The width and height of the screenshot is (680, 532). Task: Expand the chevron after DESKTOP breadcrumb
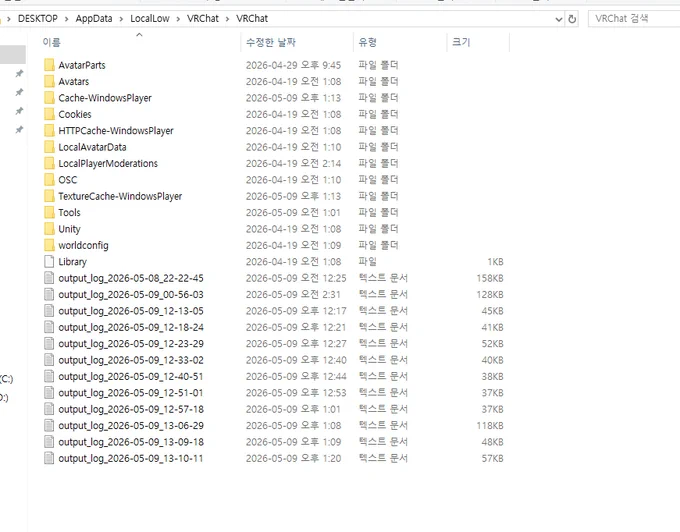[66, 19]
